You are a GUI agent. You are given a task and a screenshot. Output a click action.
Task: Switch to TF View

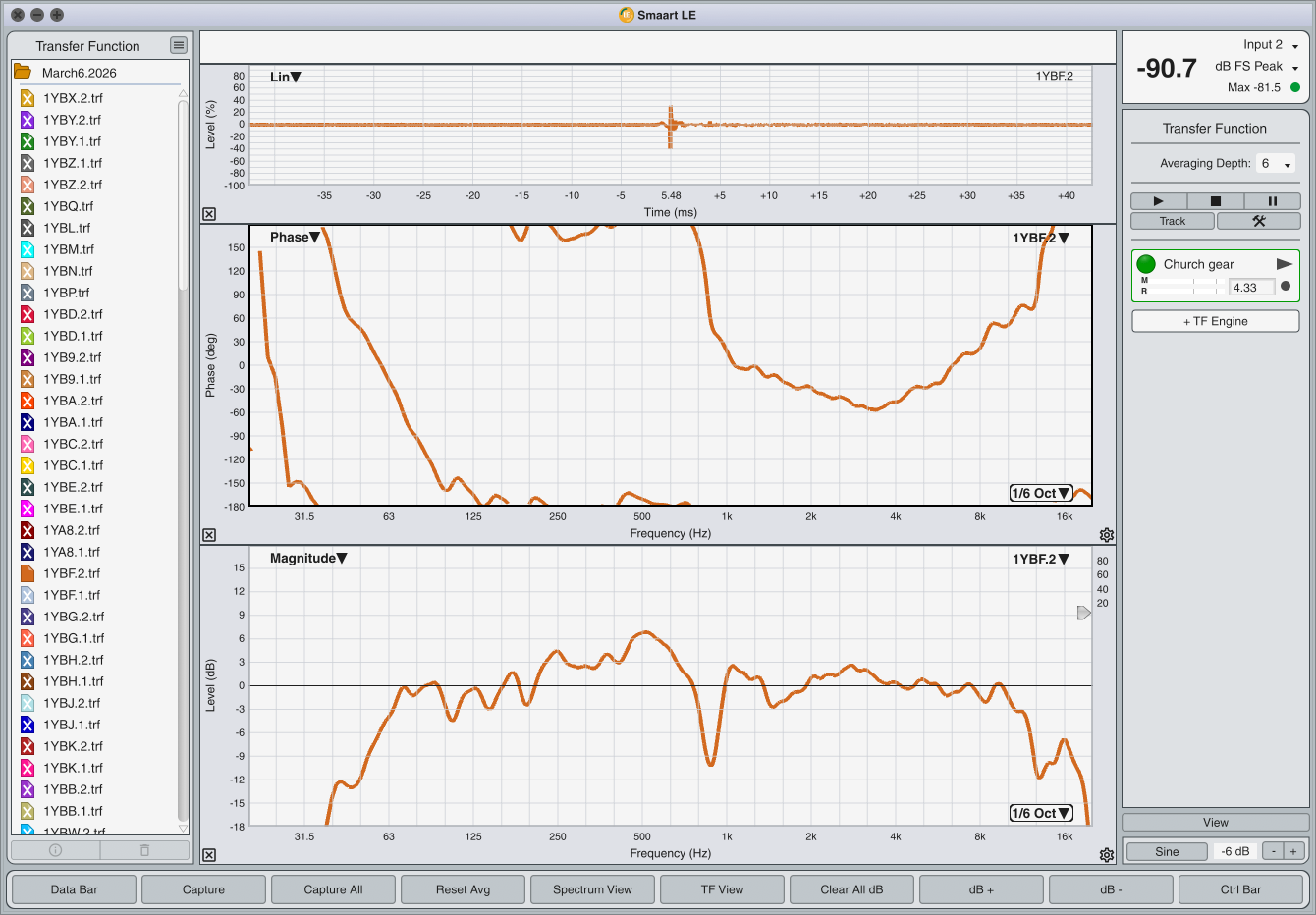pyautogui.click(x=722, y=889)
